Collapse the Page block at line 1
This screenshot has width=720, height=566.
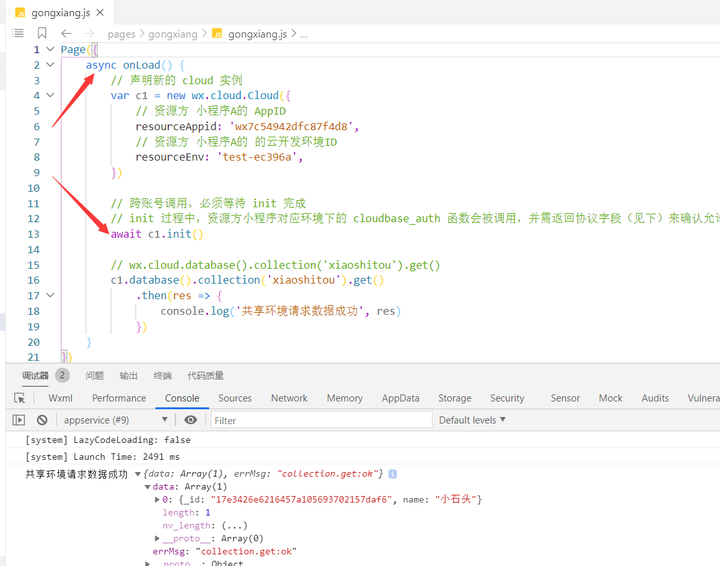pyautogui.click(x=51, y=49)
